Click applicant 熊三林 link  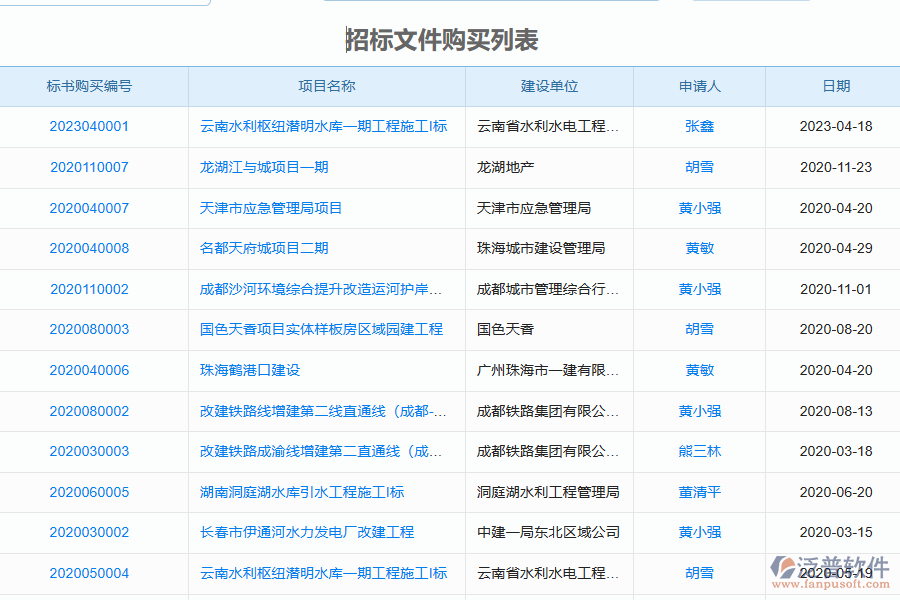[x=700, y=451]
